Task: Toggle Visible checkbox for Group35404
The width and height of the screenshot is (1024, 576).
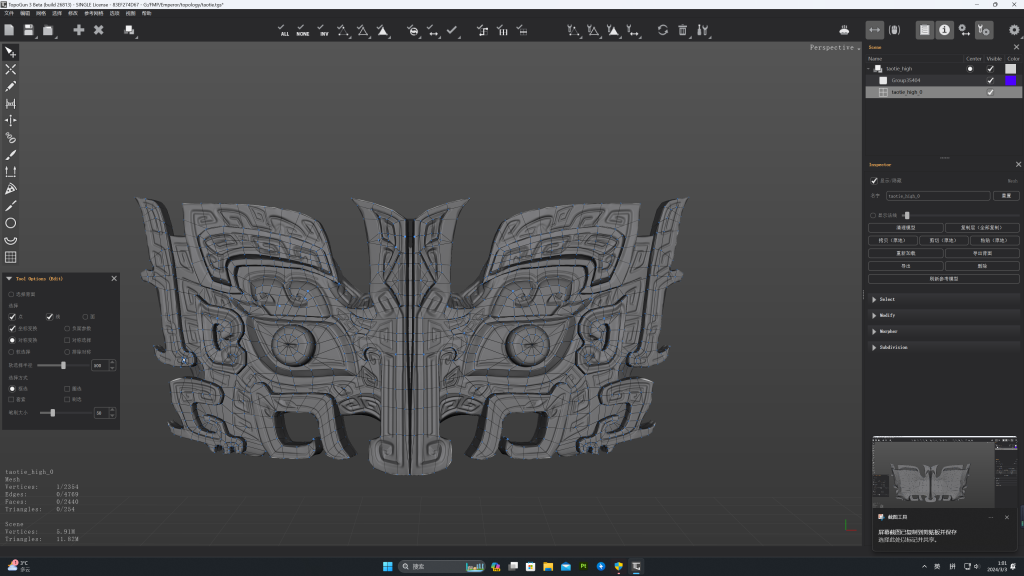Action: (x=991, y=80)
